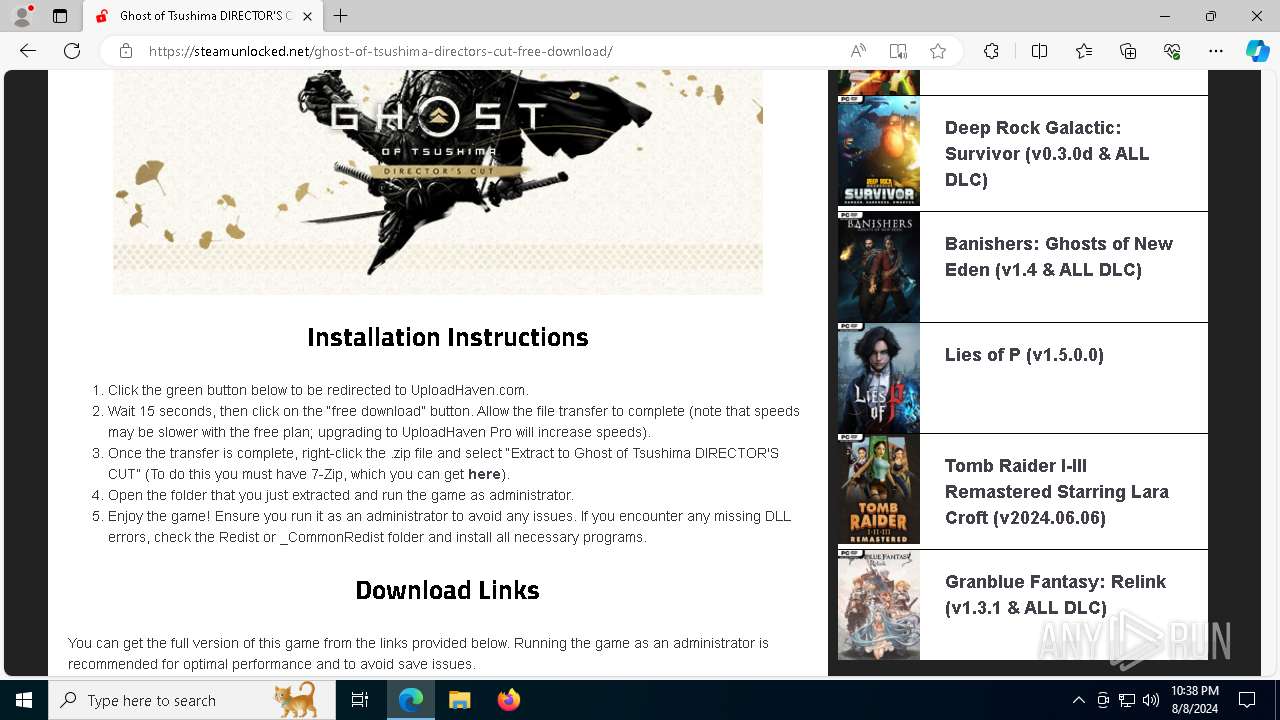This screenshot has width=1280, height=720.
Task: Reload the page with Refresh icon
Action: click(x=72, y=51)
